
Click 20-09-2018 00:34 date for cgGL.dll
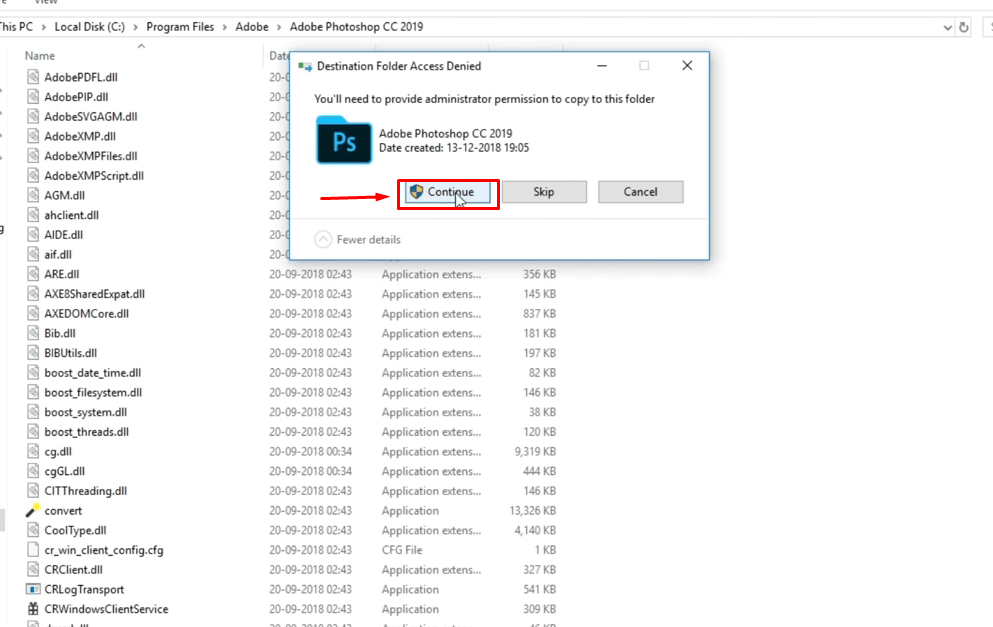[x=310, y=471]
